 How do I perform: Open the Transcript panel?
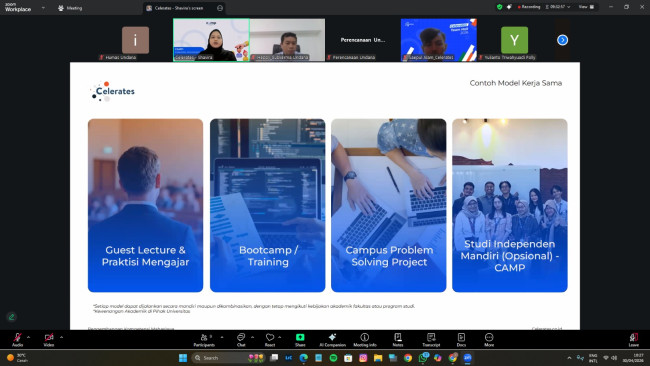click(x=431, y=339)
